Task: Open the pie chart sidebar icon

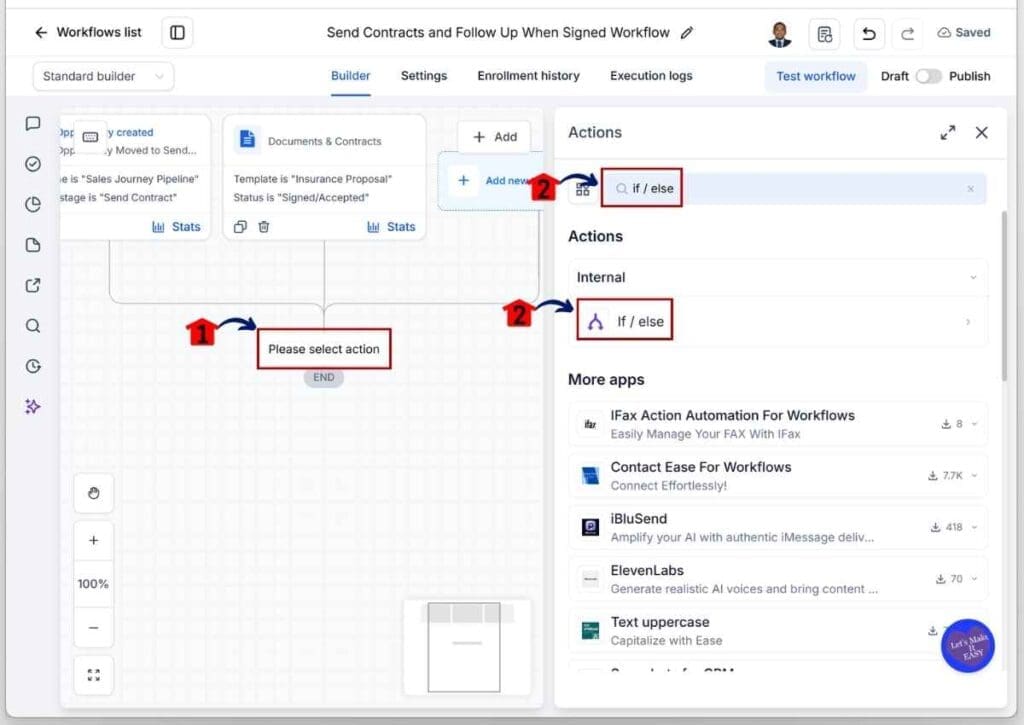Action: pos(33,204)
